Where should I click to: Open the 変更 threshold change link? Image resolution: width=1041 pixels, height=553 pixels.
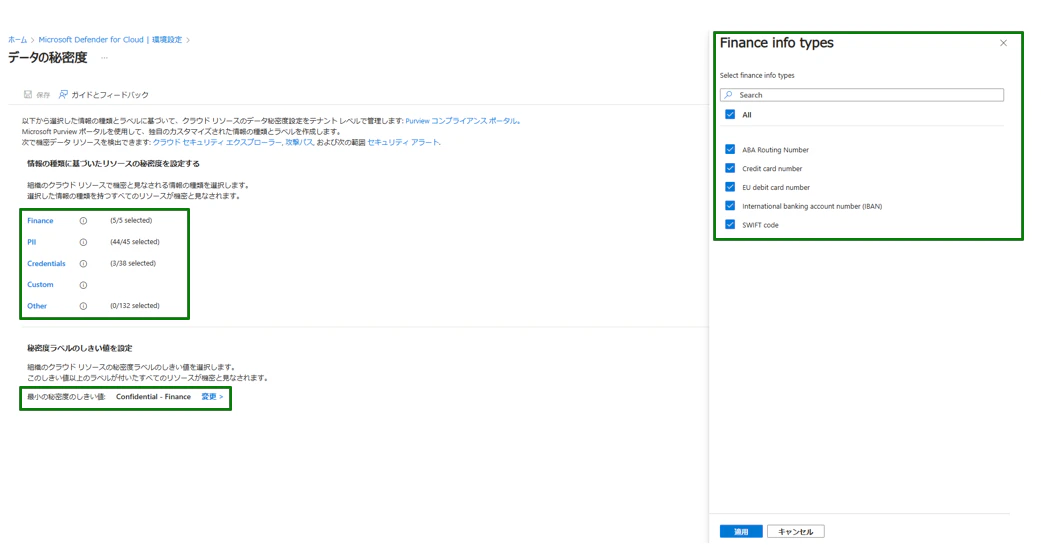tap(212, 397)
